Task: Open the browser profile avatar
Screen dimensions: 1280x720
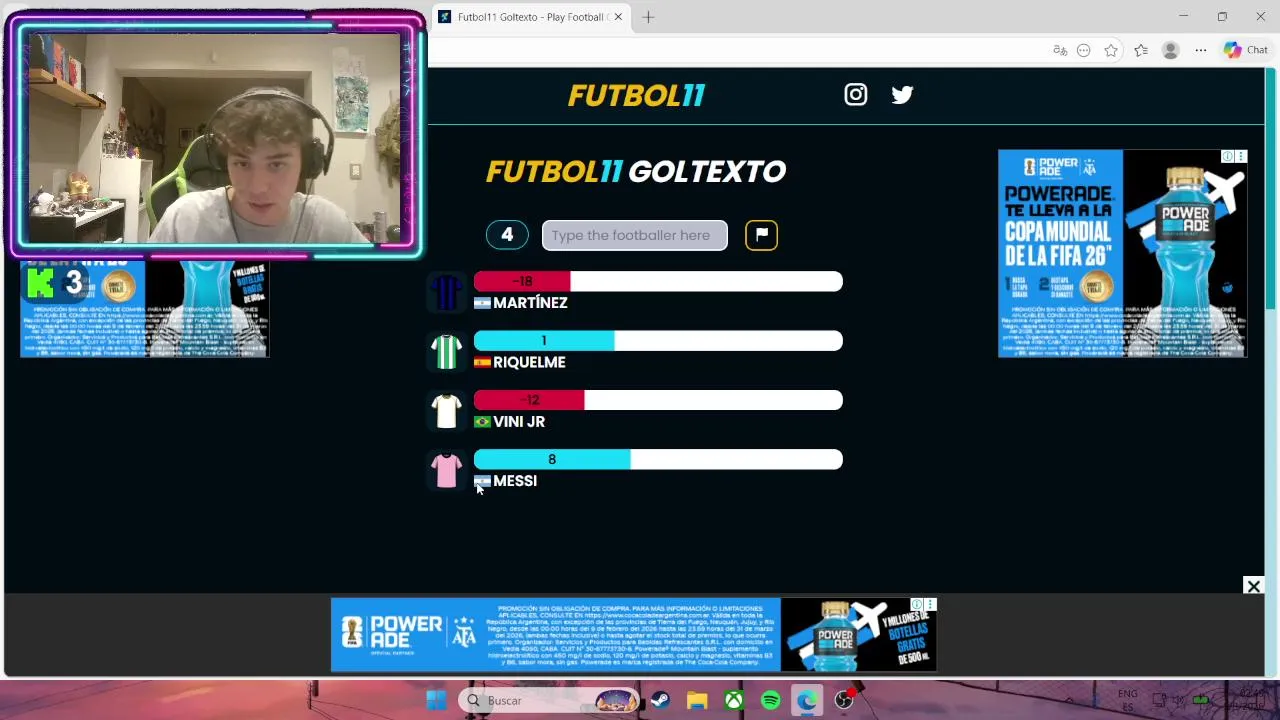Action: [1170, 50]
